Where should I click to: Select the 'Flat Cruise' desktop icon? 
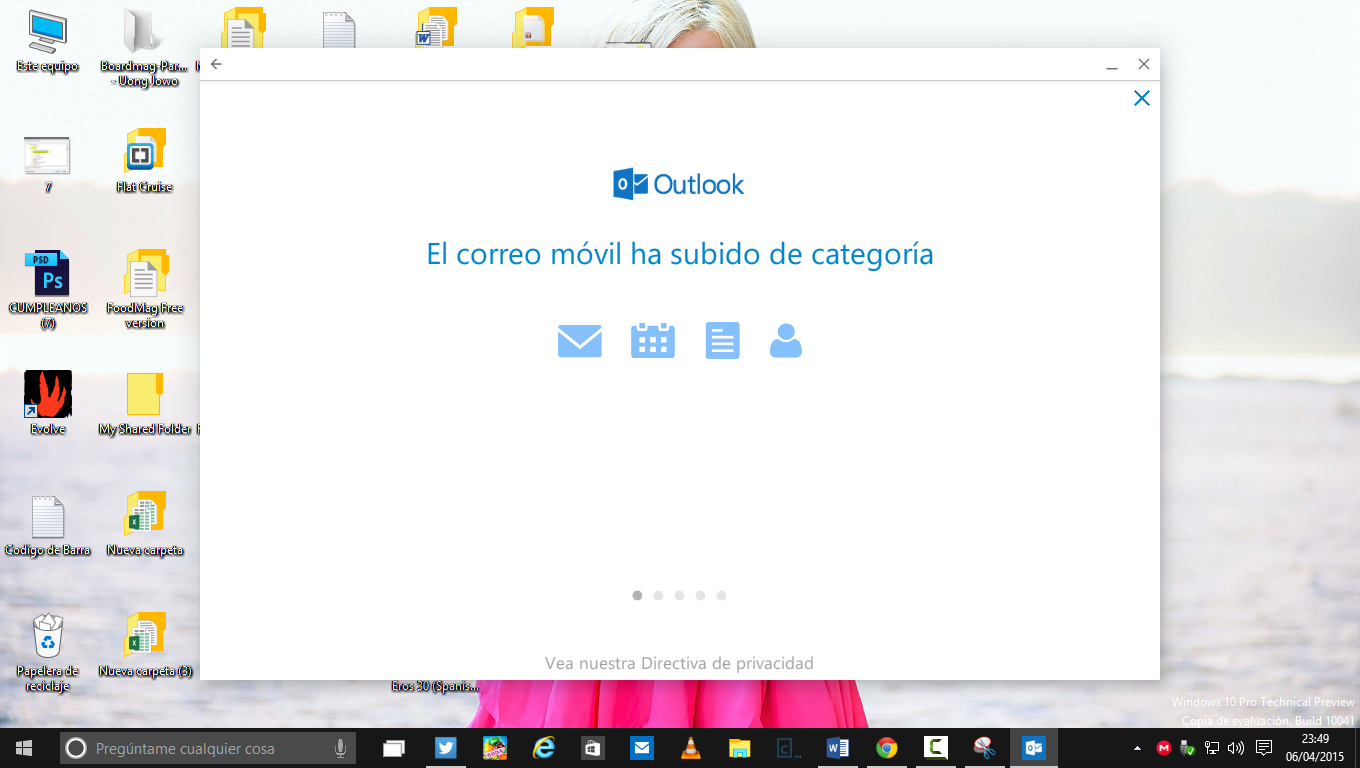point(144,162)
